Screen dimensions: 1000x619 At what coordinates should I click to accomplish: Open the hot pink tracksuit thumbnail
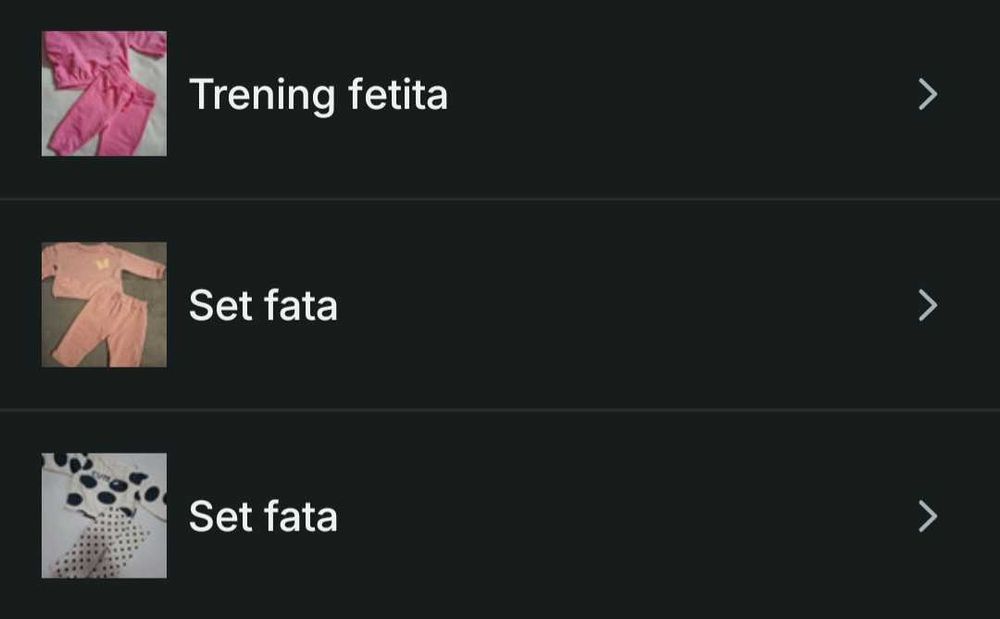(x=104, y=94)
